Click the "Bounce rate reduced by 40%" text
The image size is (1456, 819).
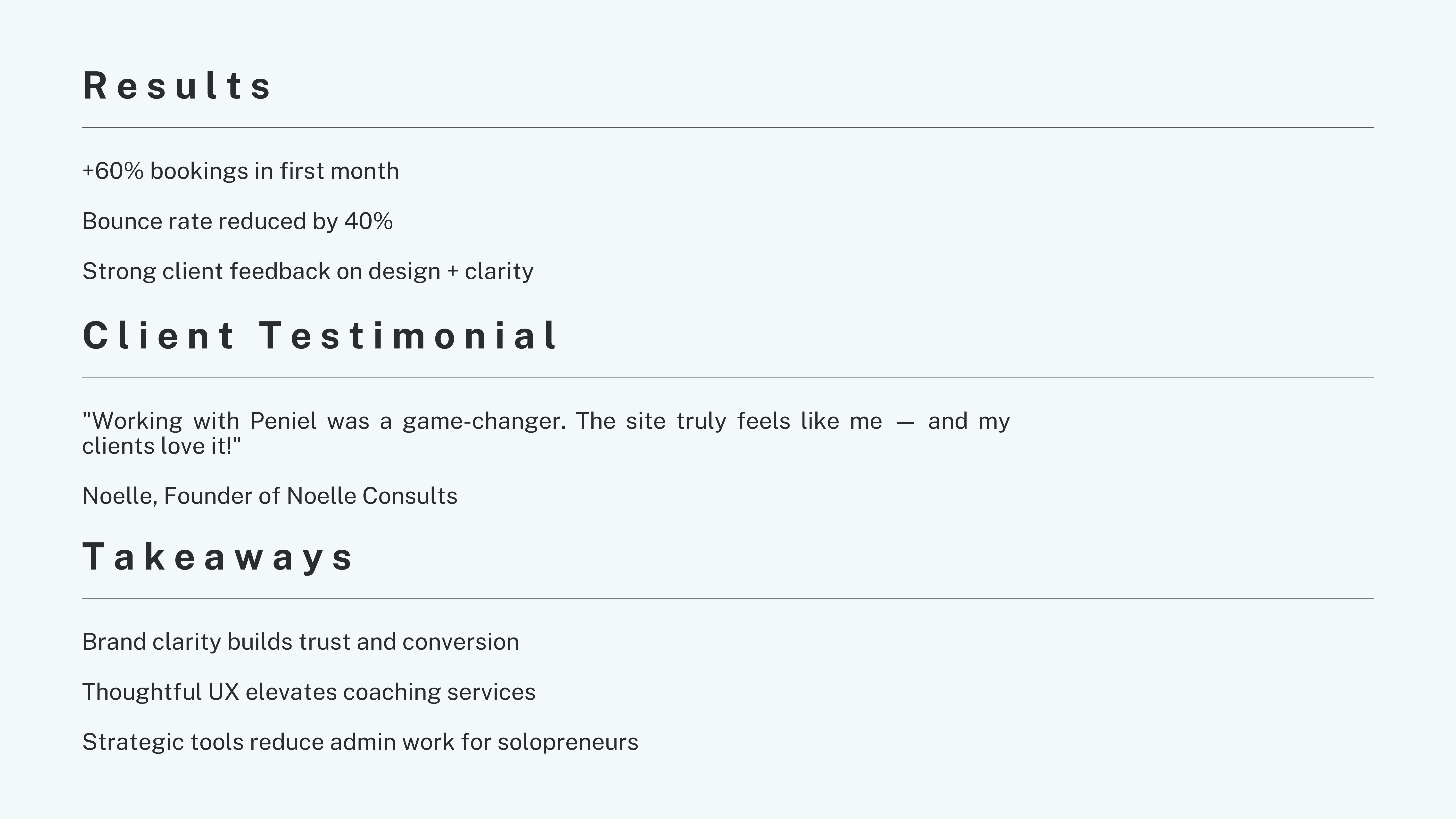click(x=237, y=222)
